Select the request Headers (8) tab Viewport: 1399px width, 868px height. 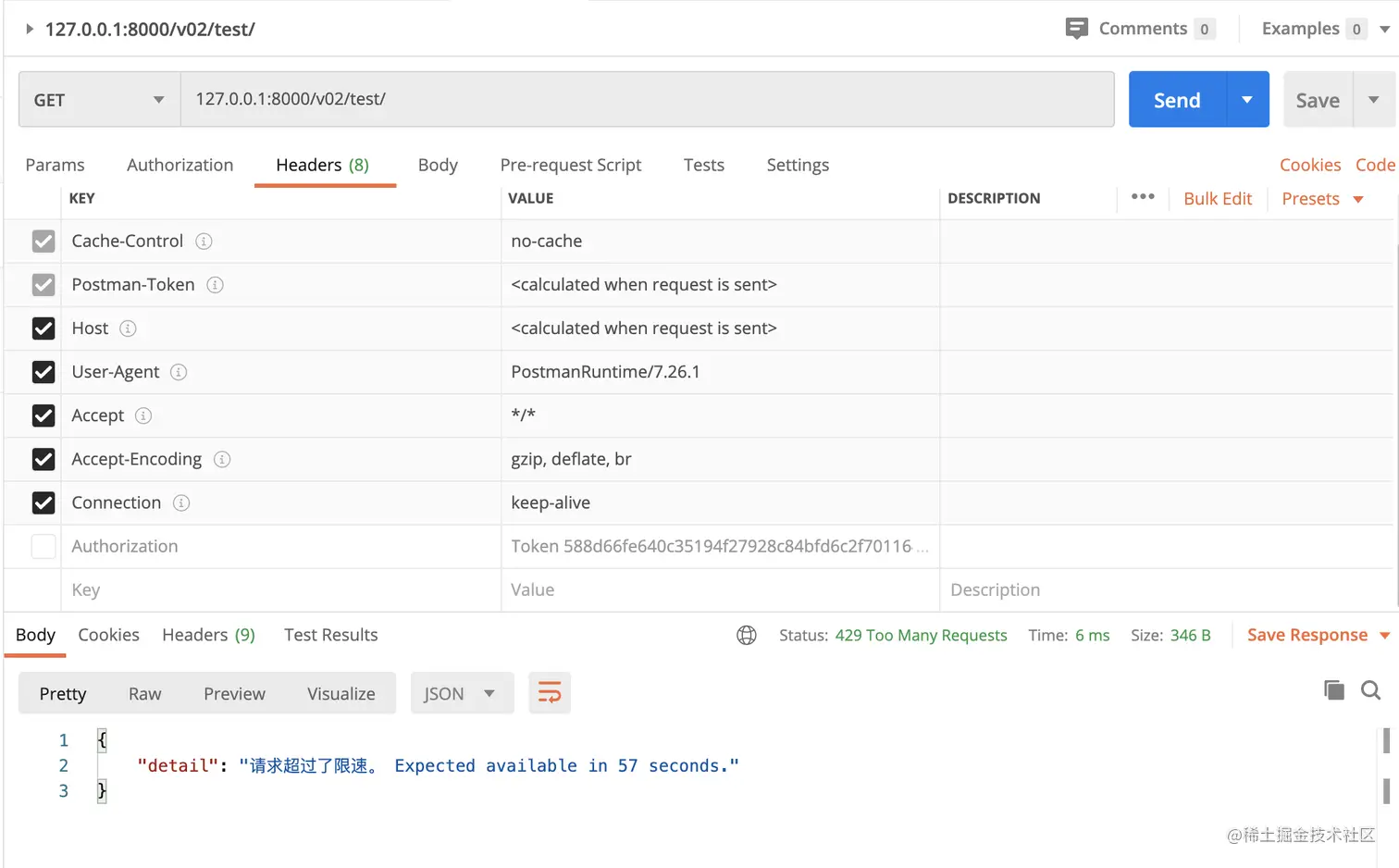coord(322,165)
